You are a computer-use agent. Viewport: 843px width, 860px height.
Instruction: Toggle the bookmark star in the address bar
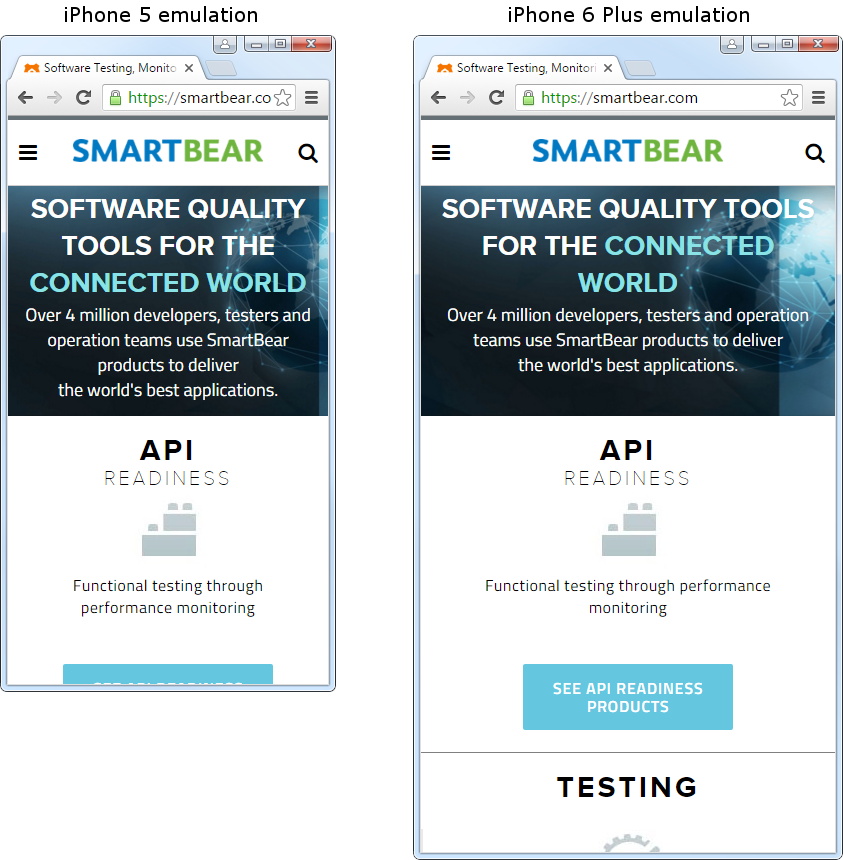pos(790,97)
